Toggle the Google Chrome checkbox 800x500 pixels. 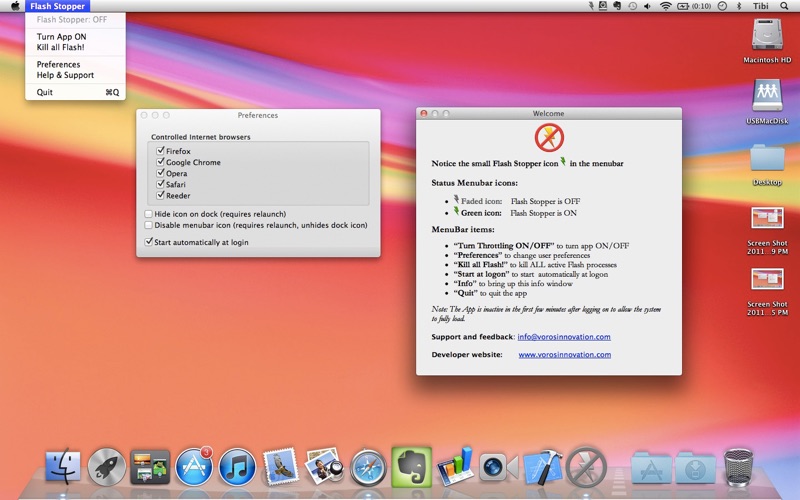point(160,162)
